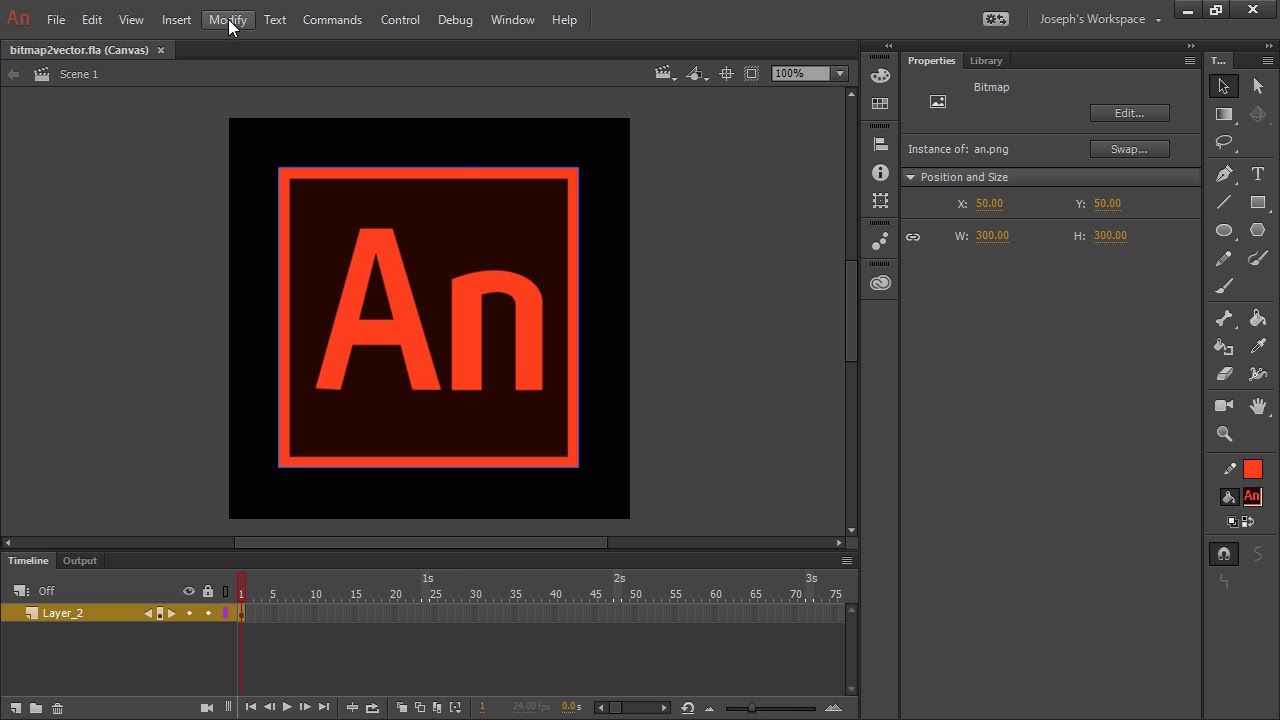Select the Selection tool
Screen dimensions: 1280x720
coord(1224,86)
